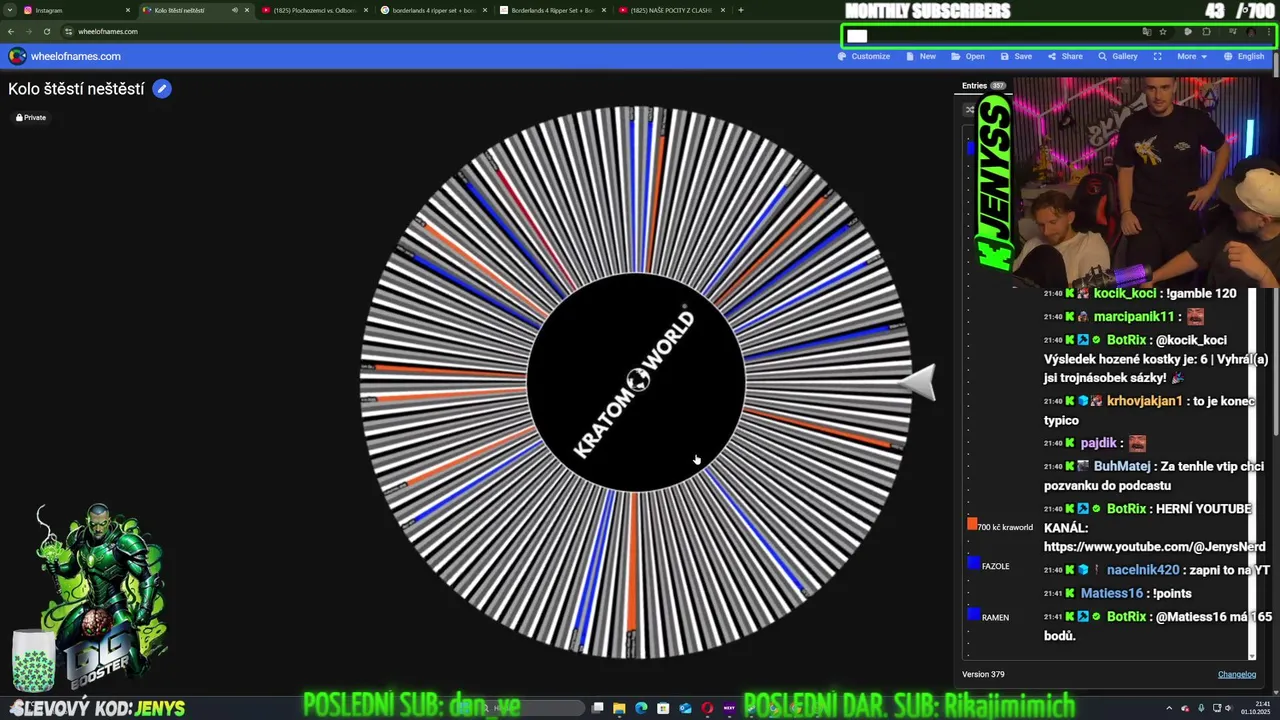The height and width of the screenshot is (720, 1280).
Task: Switch to Borderlands 4 Ripper Set page tab
Action: tap(552, 10)
